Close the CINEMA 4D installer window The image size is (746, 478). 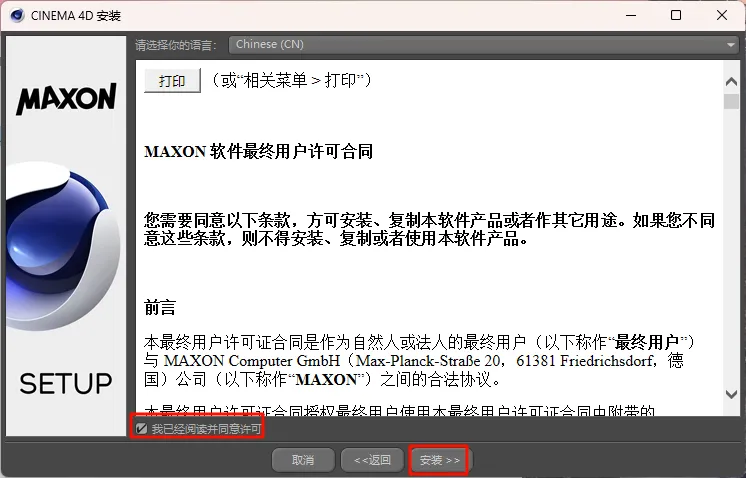722,15
